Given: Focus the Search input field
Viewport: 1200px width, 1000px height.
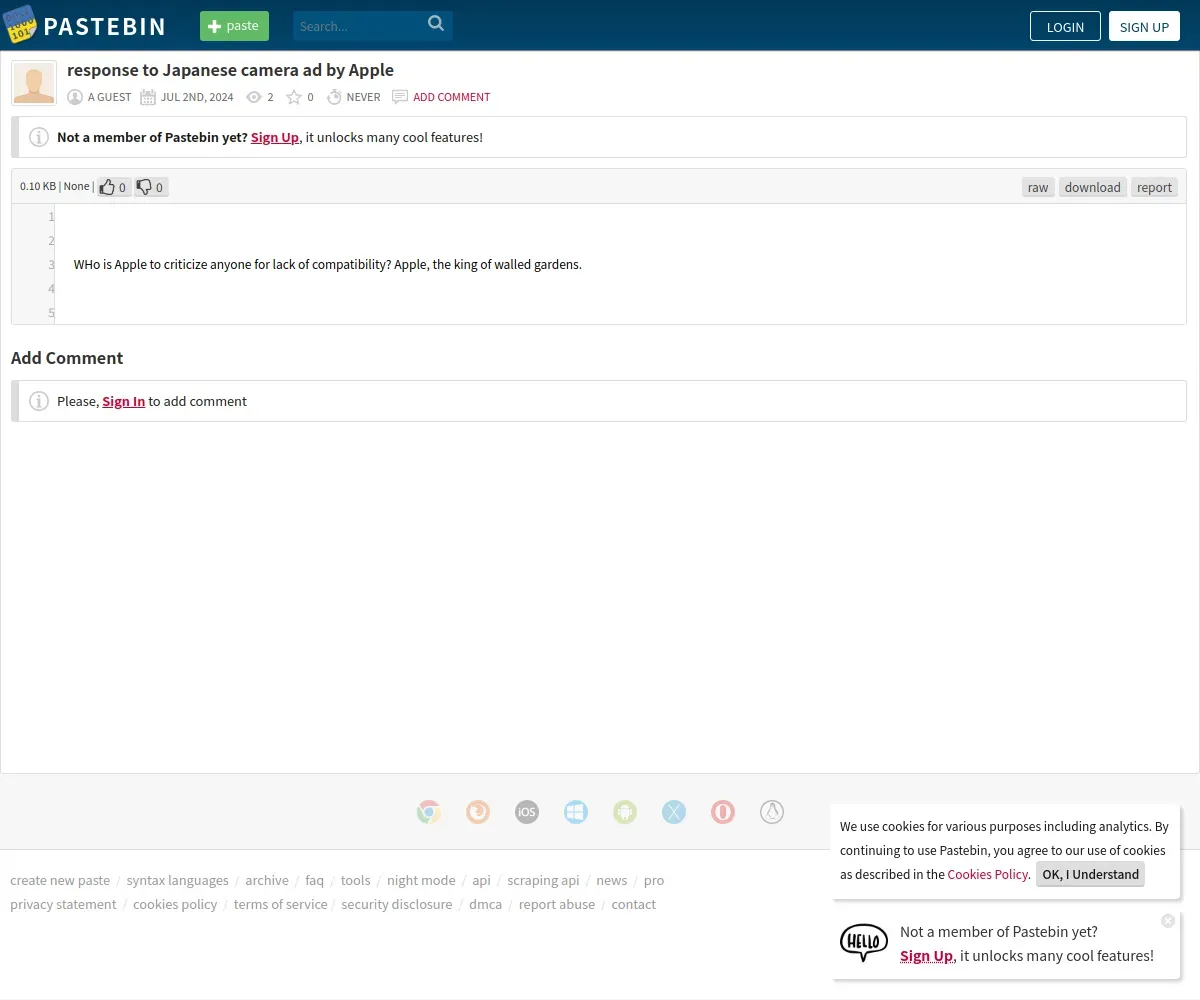Looking at the screenshot, I should (358, 26).
